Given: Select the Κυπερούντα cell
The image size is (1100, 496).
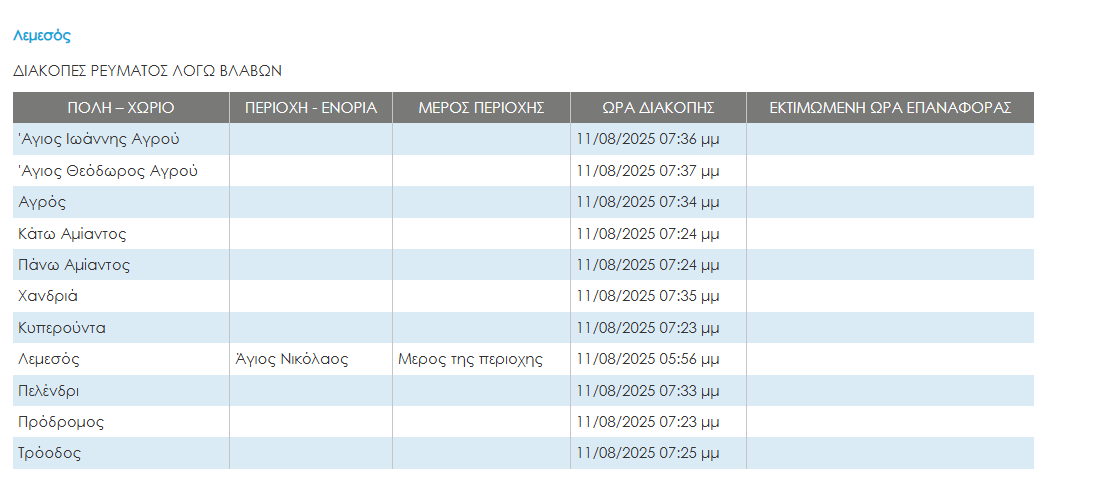Looking at the screenshot, I should [62, 328].
